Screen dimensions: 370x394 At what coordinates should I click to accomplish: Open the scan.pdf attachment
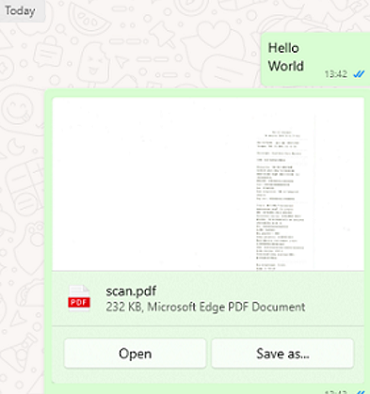tap(135, 353)
